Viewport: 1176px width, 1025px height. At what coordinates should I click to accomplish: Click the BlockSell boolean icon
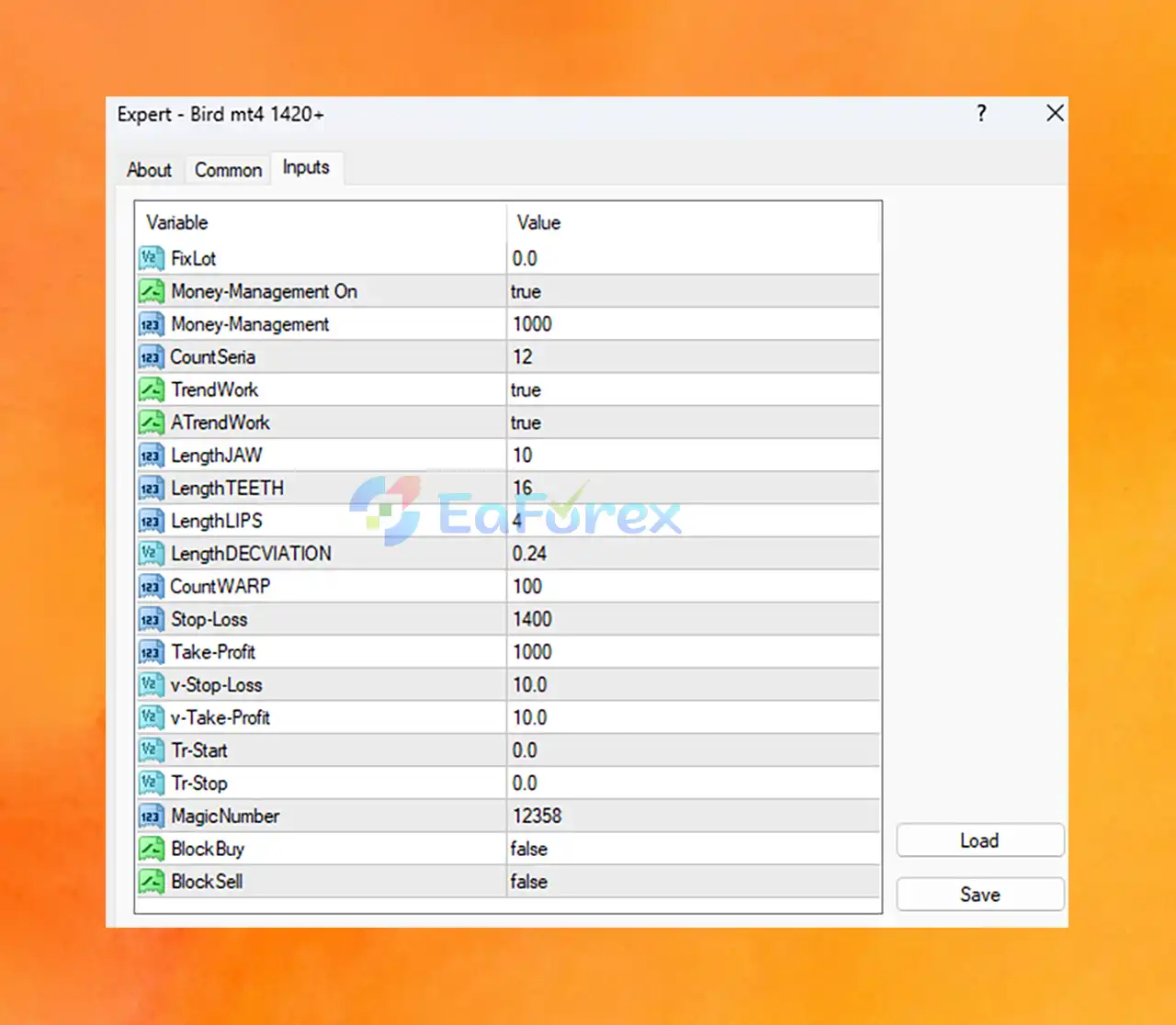point(152,882)
